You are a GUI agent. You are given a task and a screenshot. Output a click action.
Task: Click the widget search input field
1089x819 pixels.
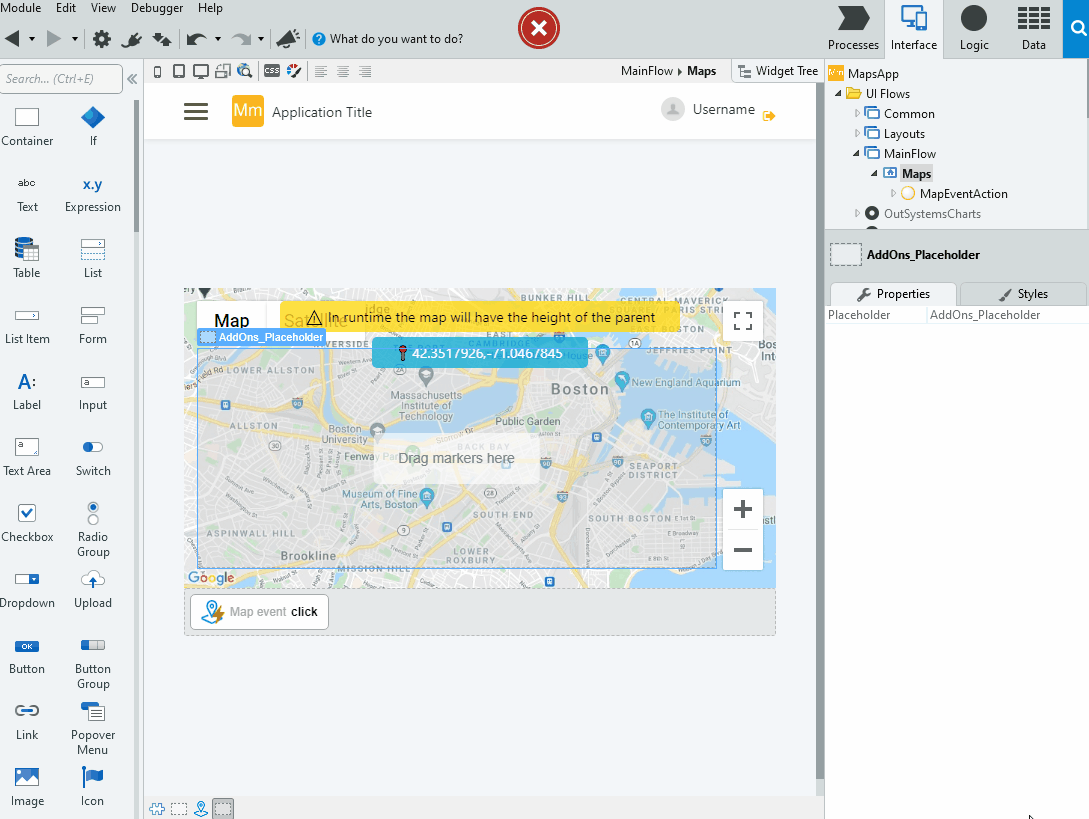pyautogui.click(x=61, y=78)
